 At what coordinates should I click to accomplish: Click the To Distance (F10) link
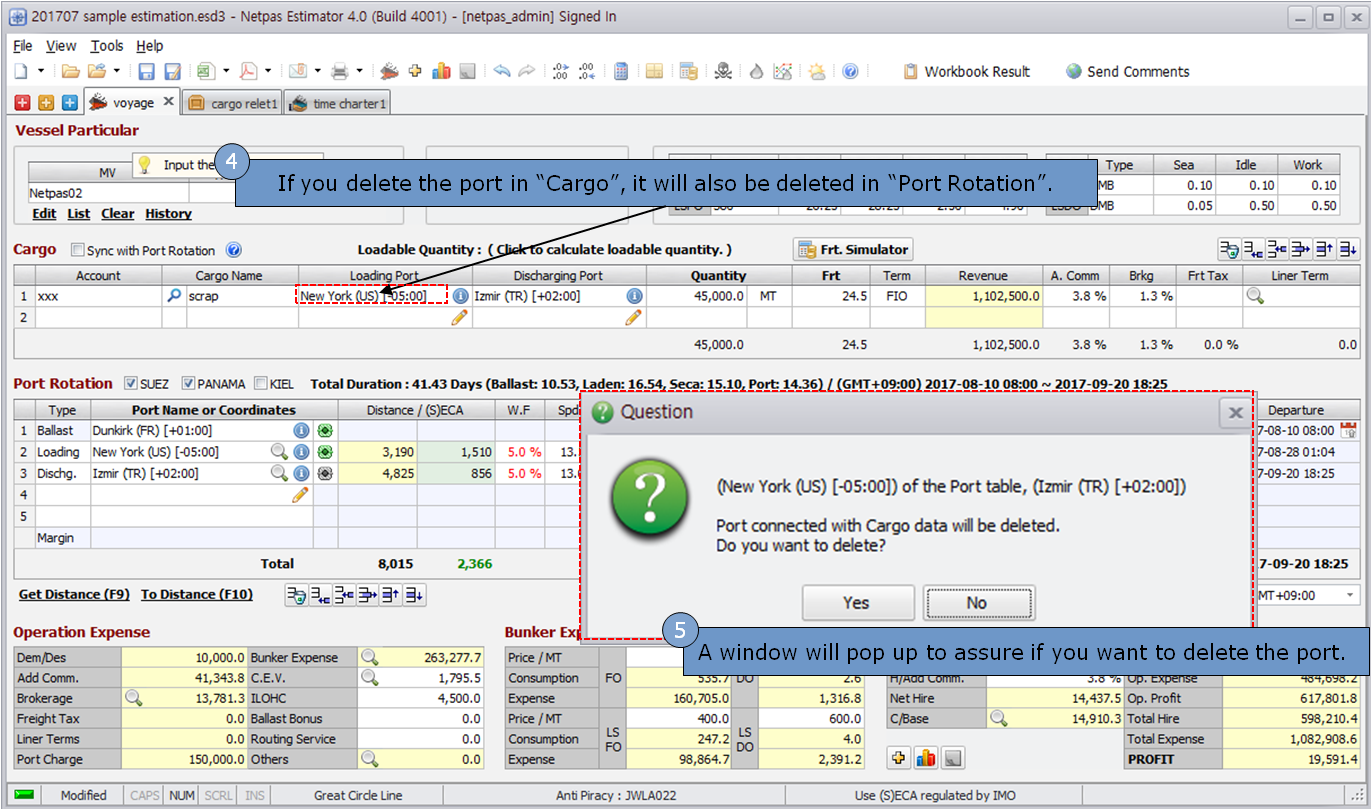tap(197, 594)
